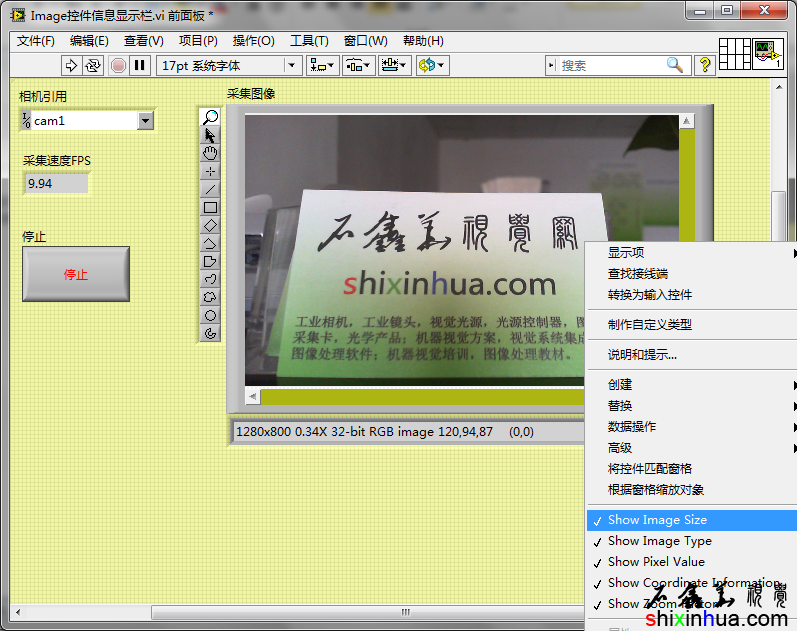
Task: Select the Pan hand tool
Action: pos(210,153)
